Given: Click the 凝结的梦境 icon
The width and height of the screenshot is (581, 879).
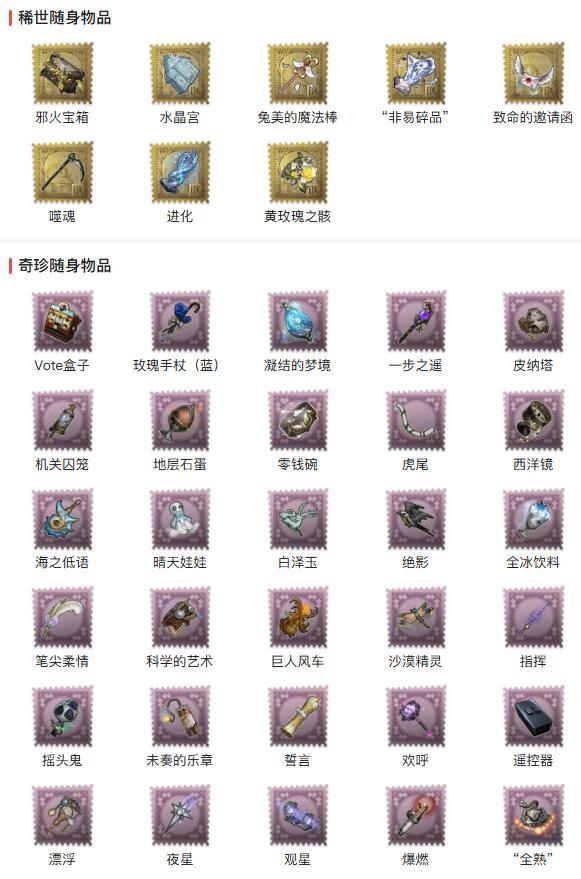Looking at the screenshot, I should click(x=298, y=321).
